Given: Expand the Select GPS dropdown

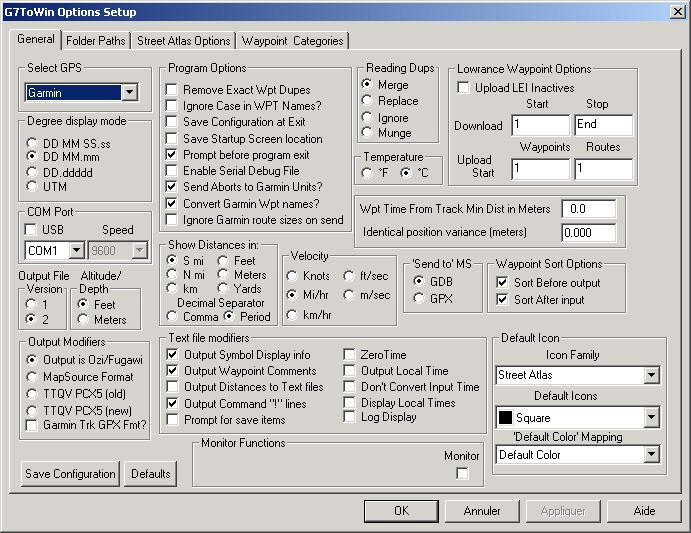Looking at the screenshot, I should click(x=130, y=93).
